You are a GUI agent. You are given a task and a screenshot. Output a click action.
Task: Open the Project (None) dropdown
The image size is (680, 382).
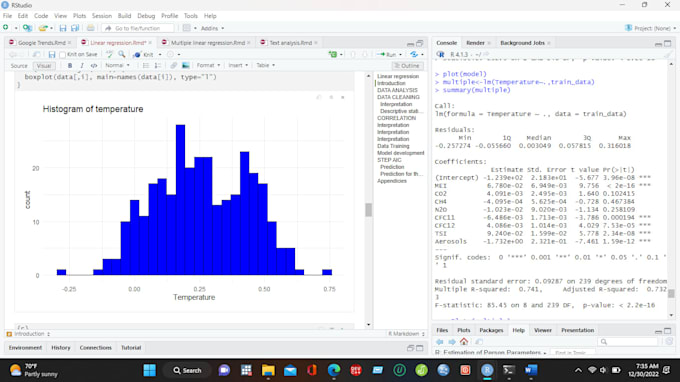pos(650,28)
